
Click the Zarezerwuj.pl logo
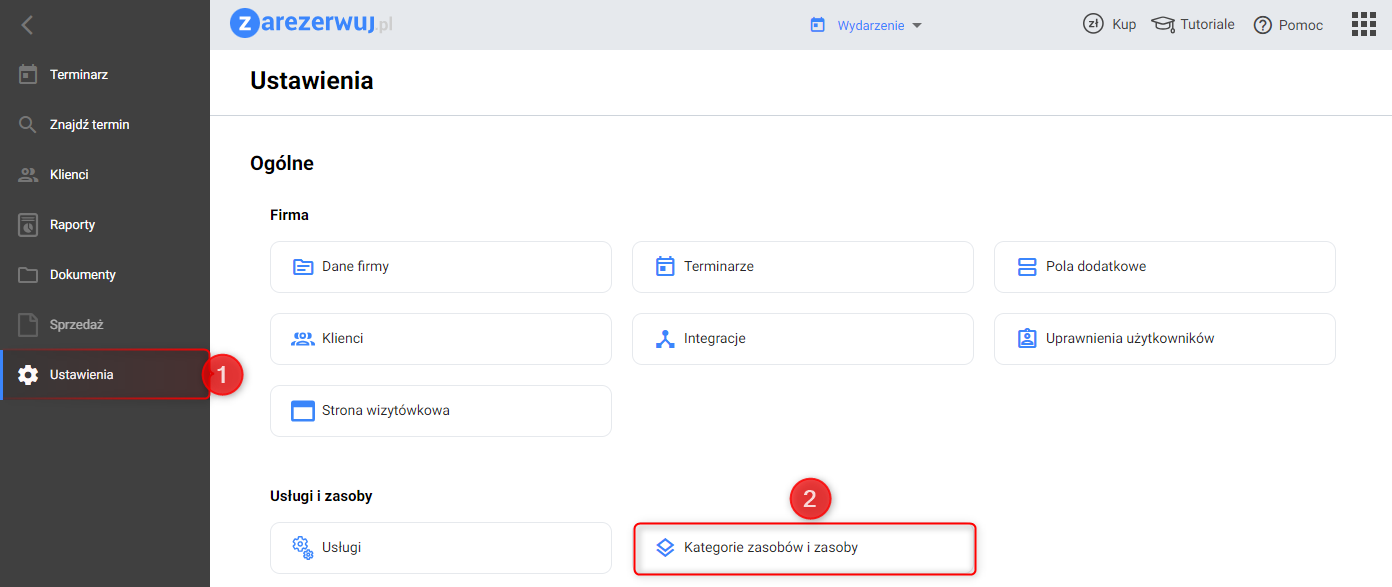point(310,24)
